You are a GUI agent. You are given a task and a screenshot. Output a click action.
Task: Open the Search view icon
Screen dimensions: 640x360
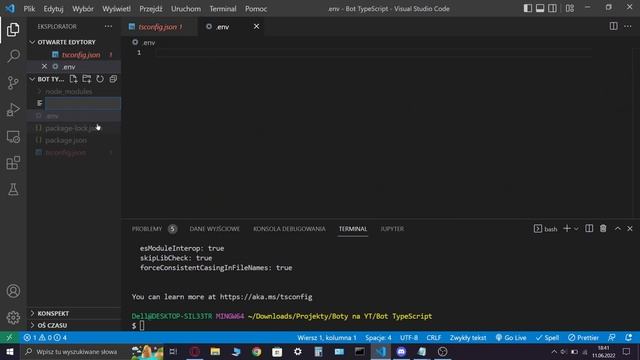[13, 56]
